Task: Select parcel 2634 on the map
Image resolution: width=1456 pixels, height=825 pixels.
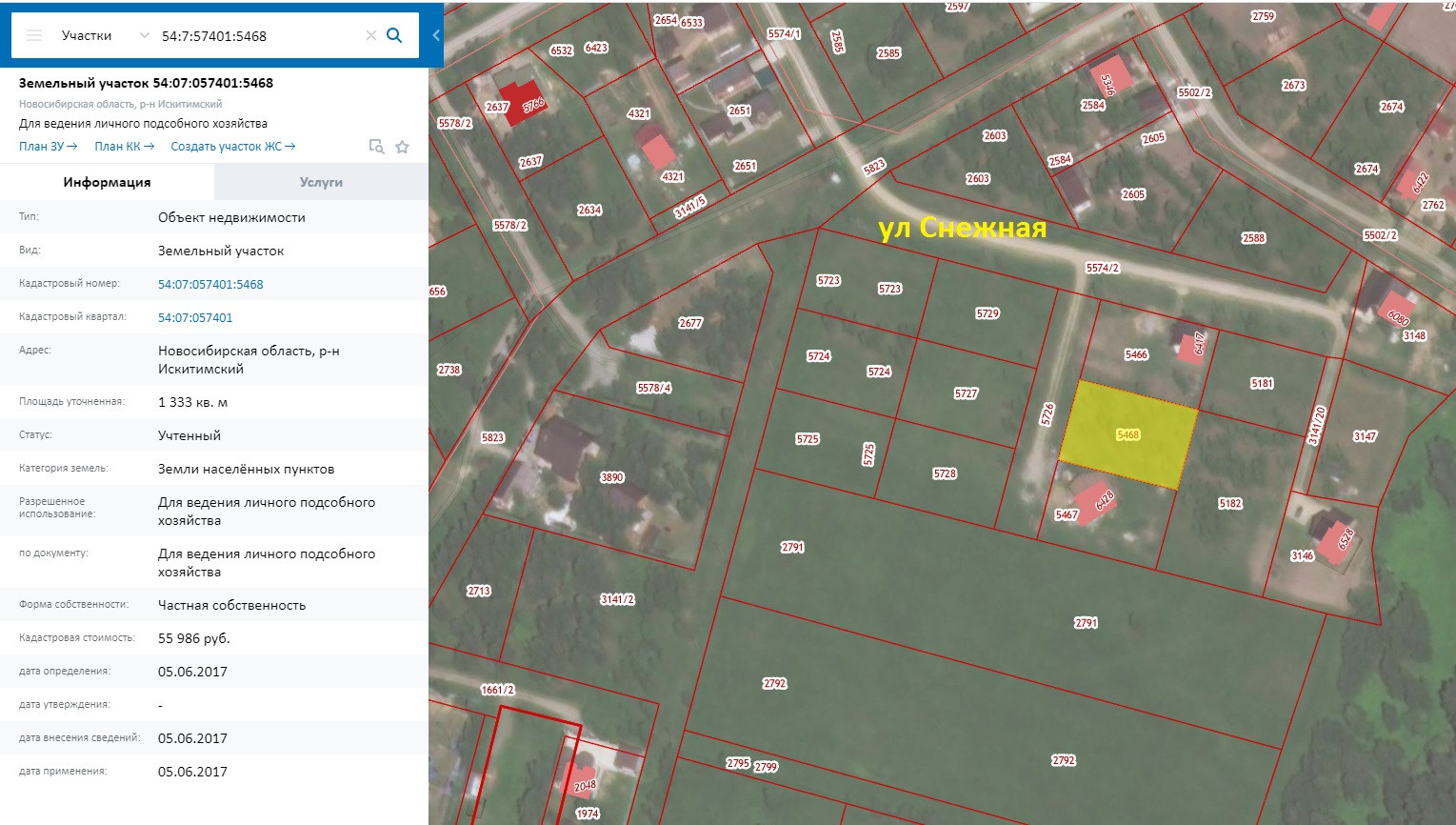Action: coord(589,210)
